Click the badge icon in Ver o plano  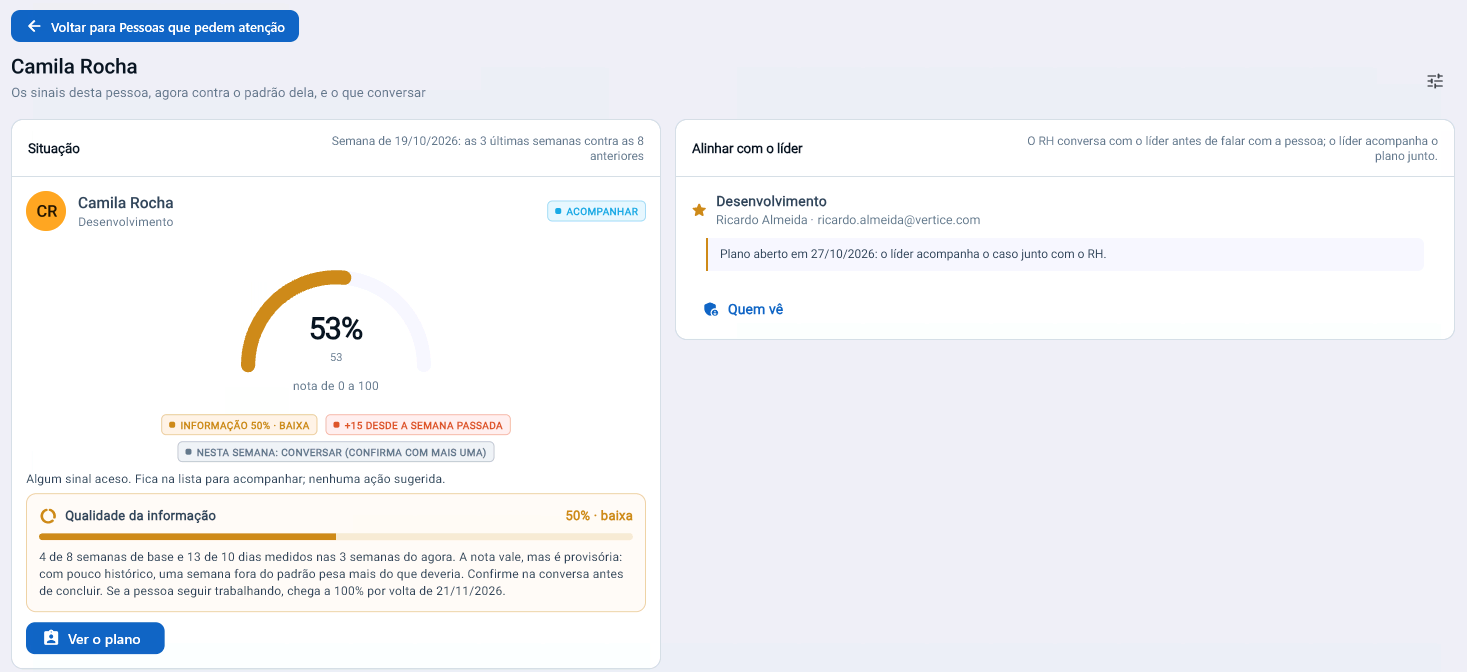click(51, 639)
